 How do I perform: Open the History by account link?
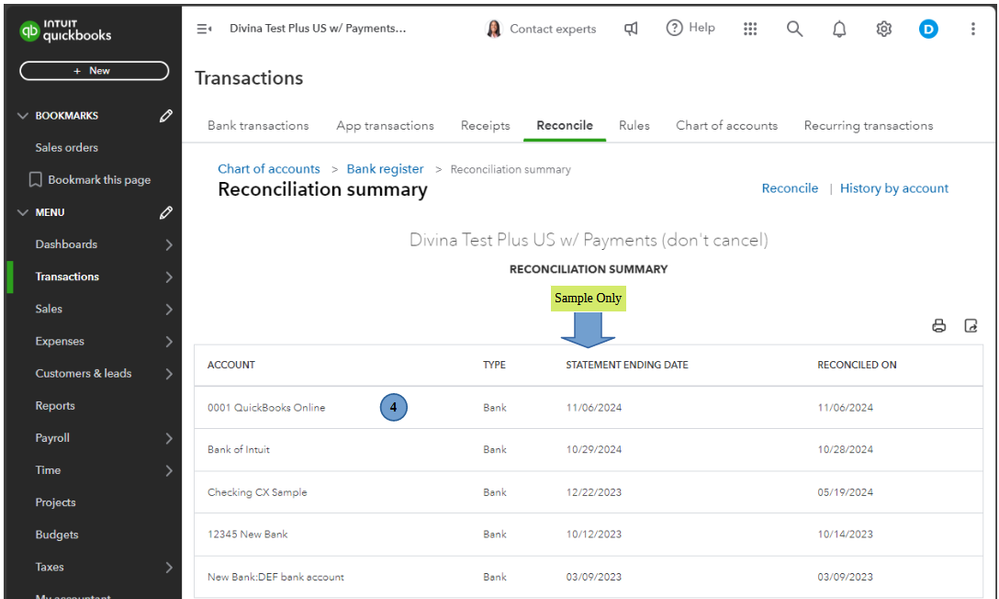[x=894, y=188]
